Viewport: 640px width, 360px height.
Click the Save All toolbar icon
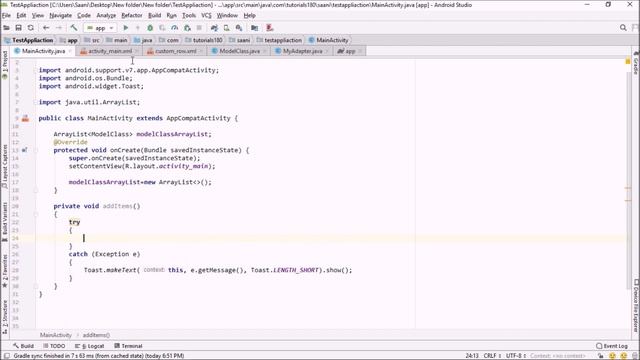click(x=18, y=28)
